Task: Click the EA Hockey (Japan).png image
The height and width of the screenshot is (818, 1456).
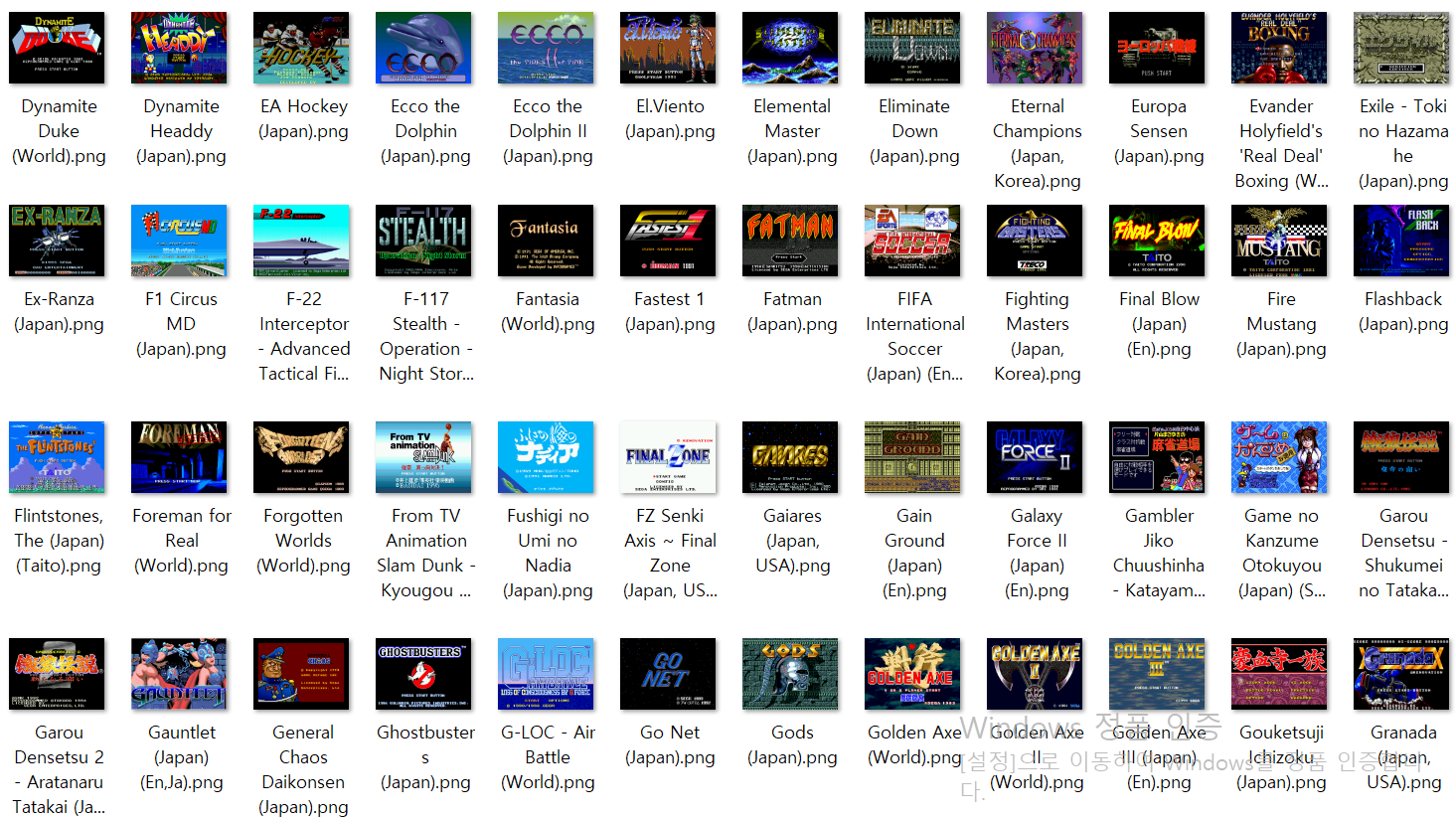Action: (301, 48)
